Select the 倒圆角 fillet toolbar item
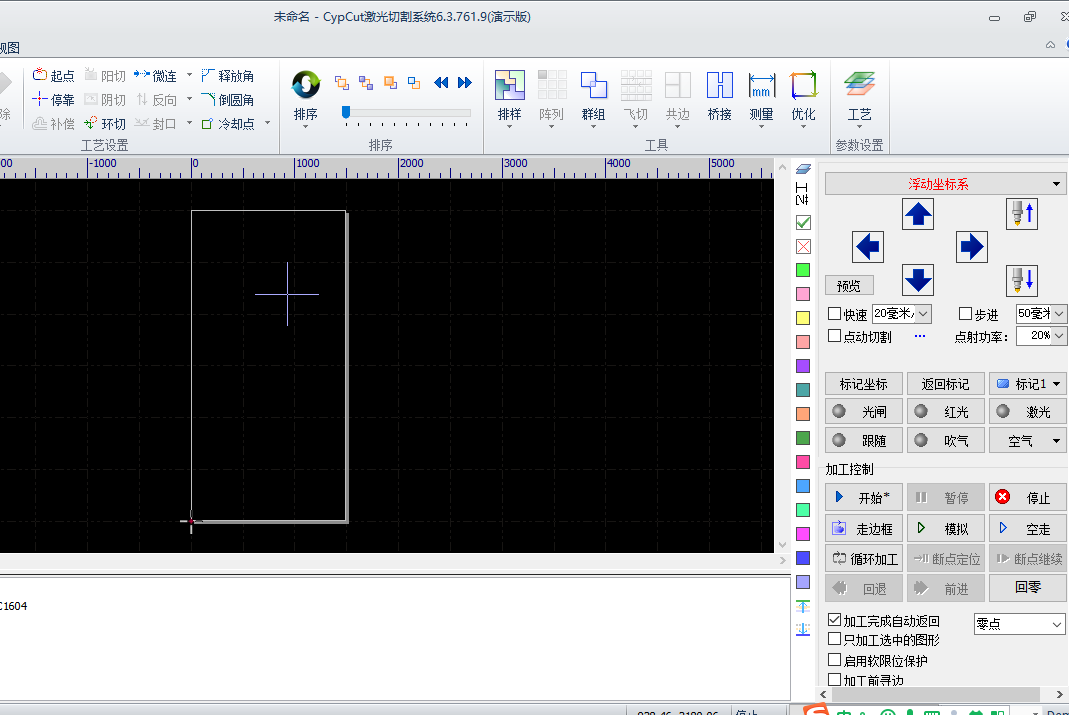The height and width of the screenshot is (715, 1069). click(x=230, y=99)
